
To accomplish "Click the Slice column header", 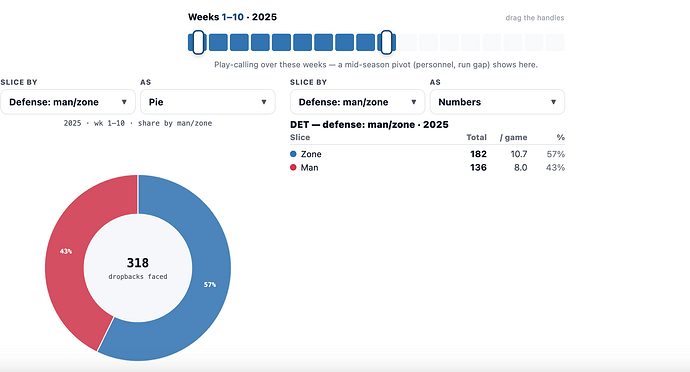I will [300, 137].
